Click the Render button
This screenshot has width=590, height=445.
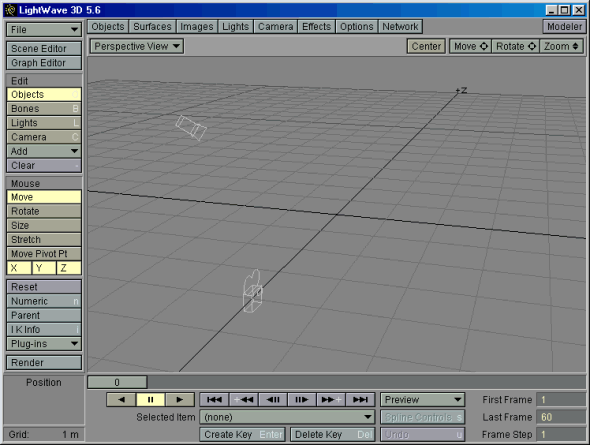(44, 363)
